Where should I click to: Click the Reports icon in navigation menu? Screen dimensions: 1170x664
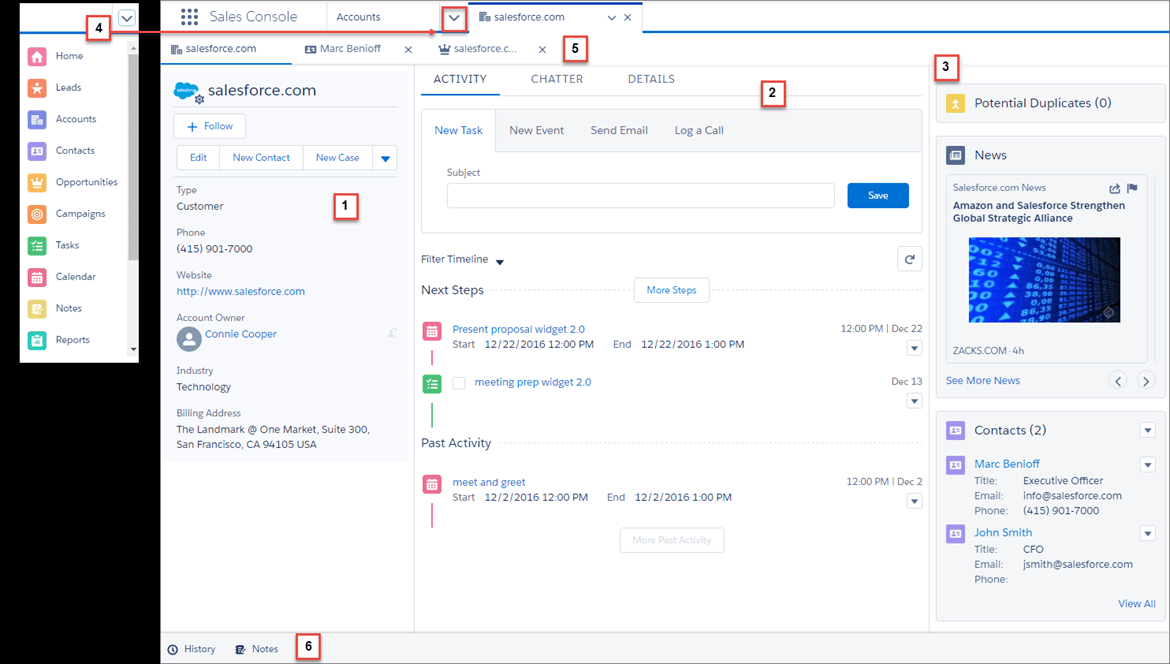[37, 340]
